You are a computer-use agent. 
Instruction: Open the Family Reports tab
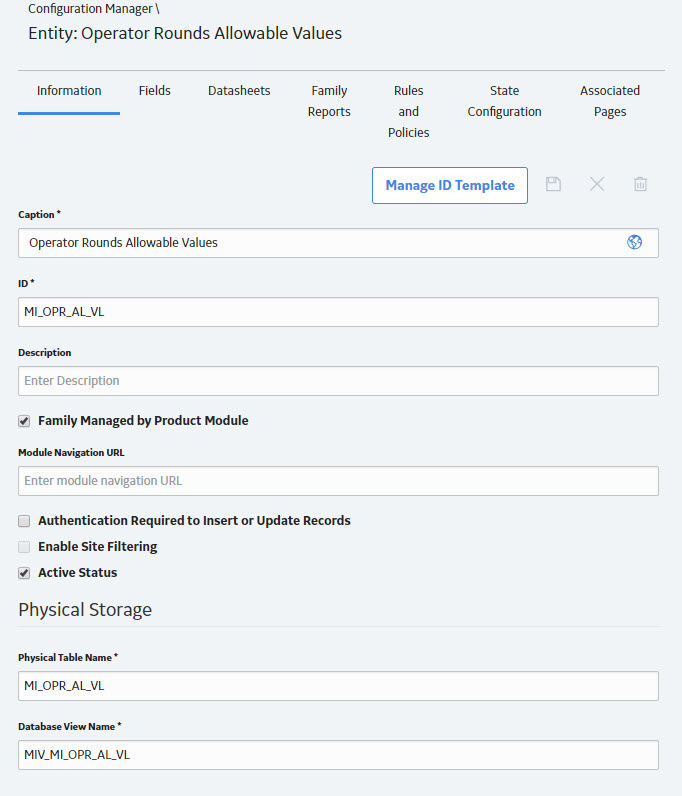click(329, 101)
